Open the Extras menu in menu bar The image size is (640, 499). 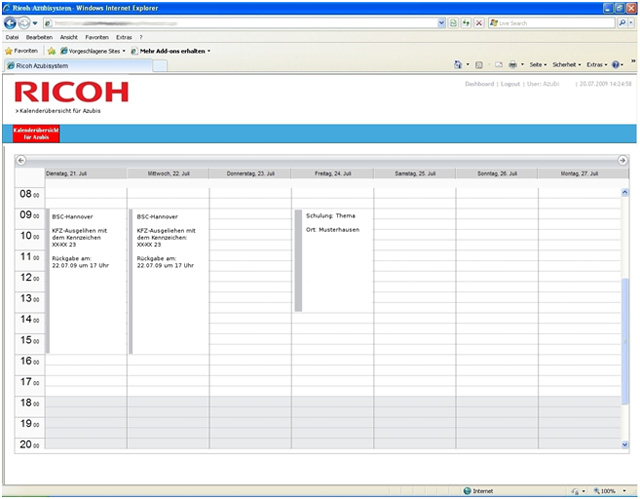pyautogui.click(x=124, y=37)
